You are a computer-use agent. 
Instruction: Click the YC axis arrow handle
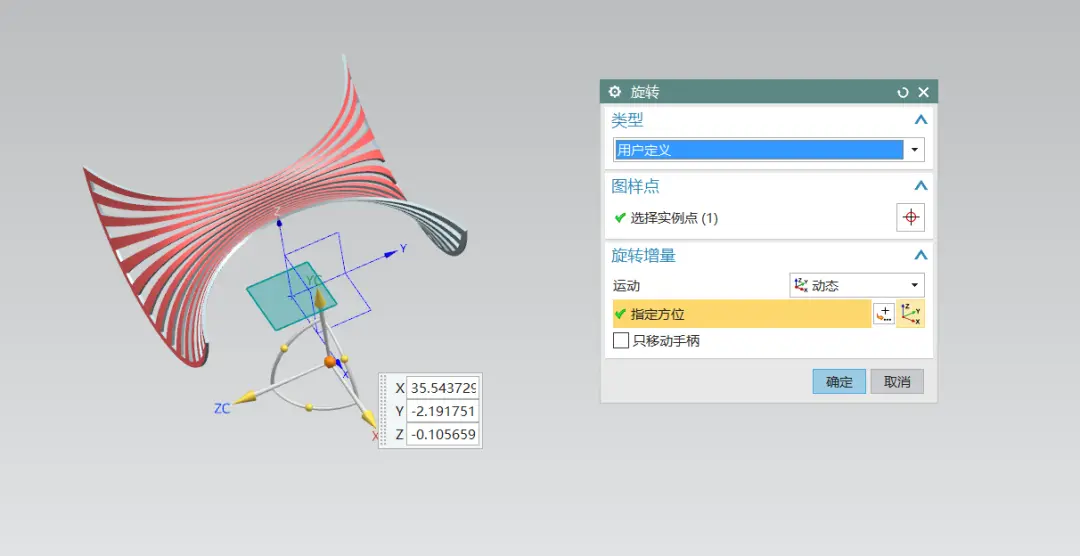320,298
